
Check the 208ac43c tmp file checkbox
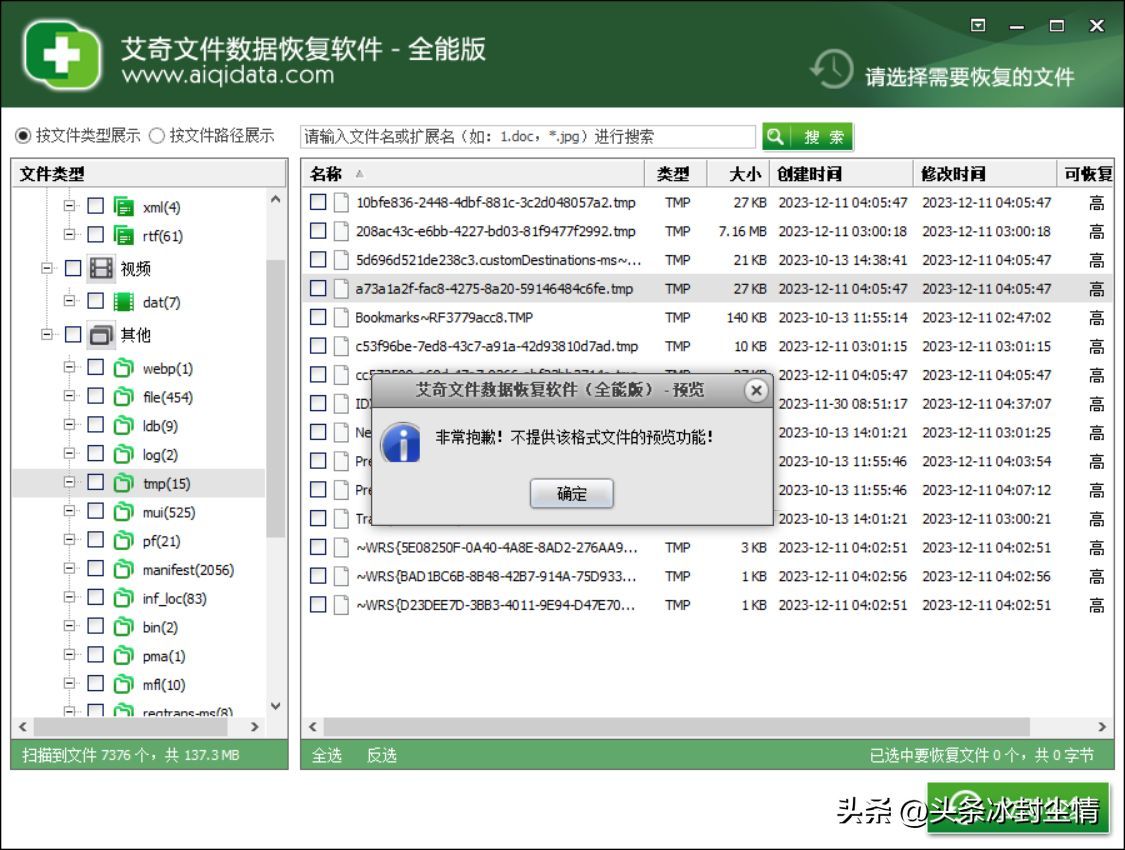pos(318,231)
